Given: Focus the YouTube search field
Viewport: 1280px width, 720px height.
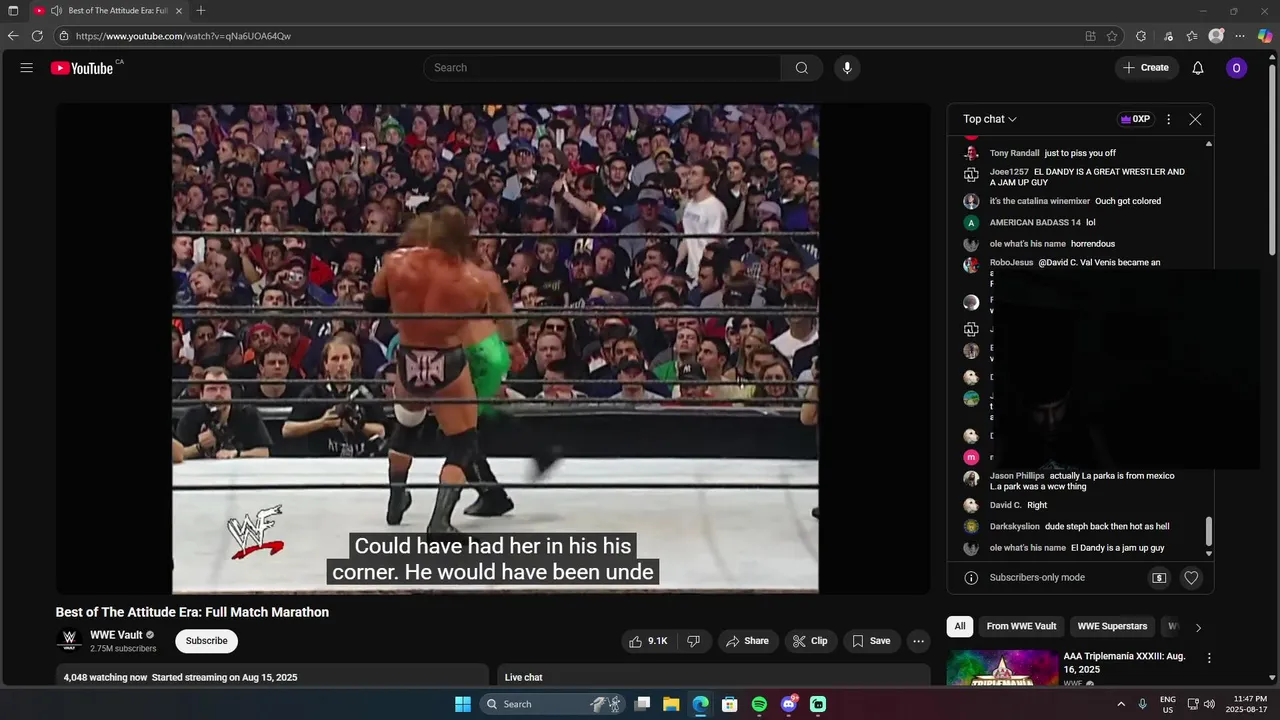Looking at the screenshot, I should click(x=604, y=68).
